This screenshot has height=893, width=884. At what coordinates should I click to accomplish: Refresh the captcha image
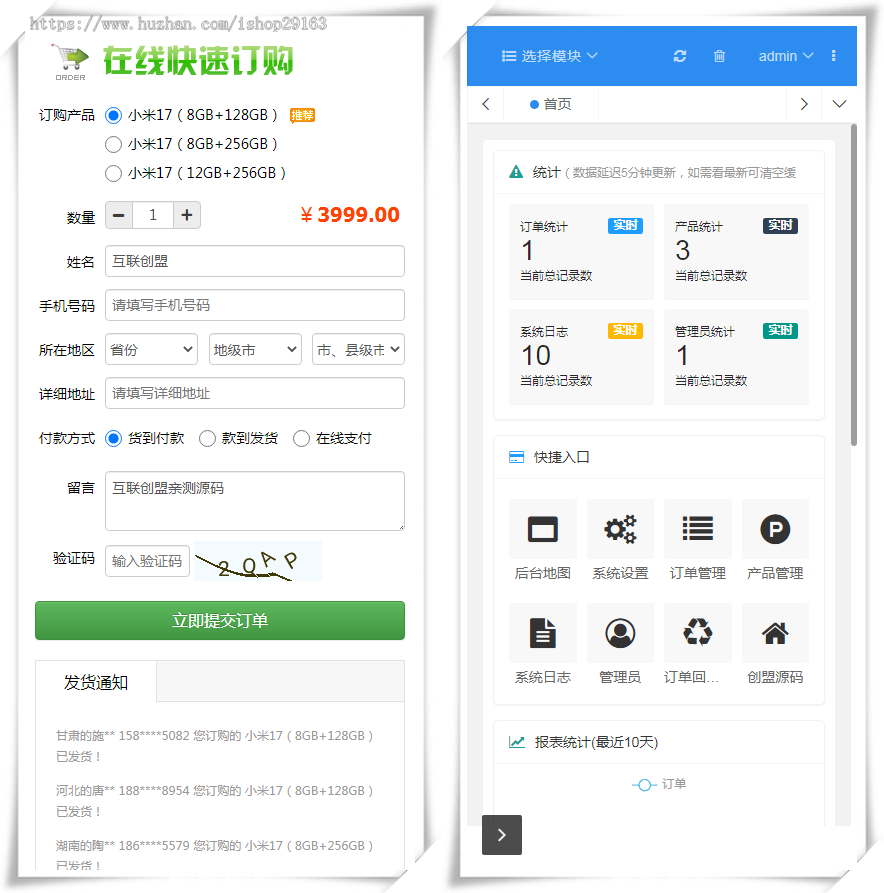click(258, 561)
